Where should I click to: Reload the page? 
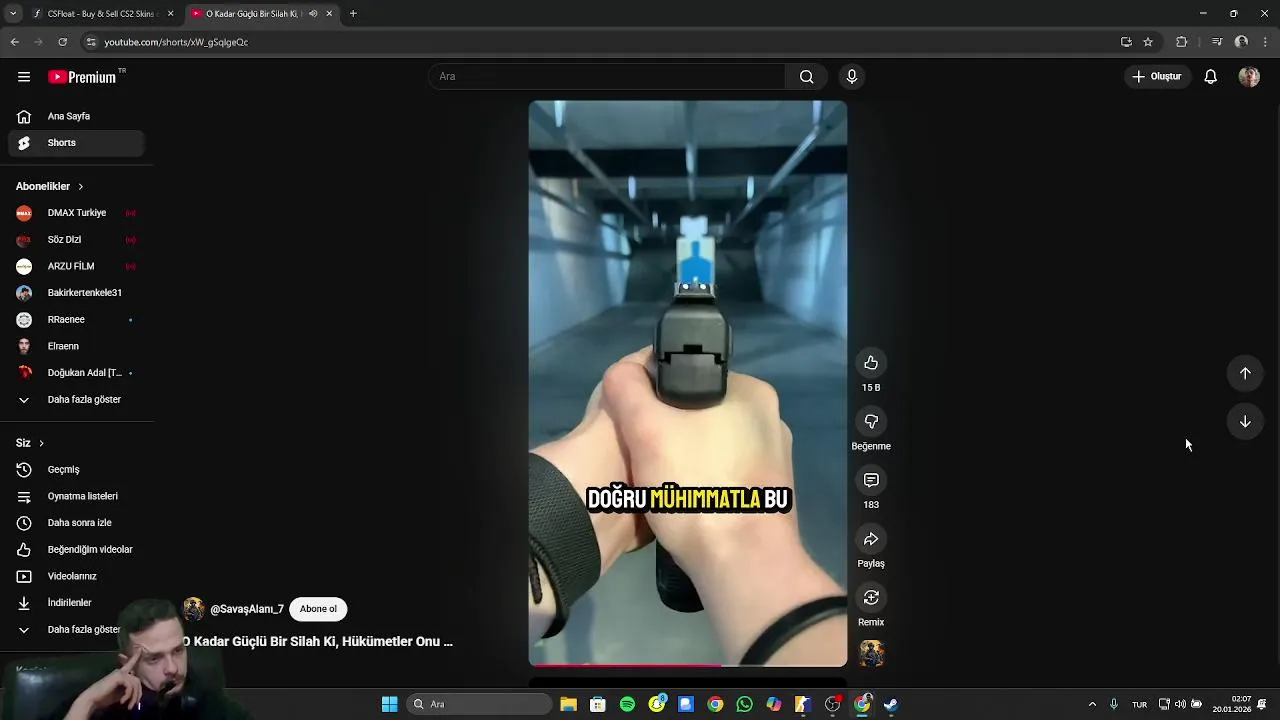click(x=62, y=42)
